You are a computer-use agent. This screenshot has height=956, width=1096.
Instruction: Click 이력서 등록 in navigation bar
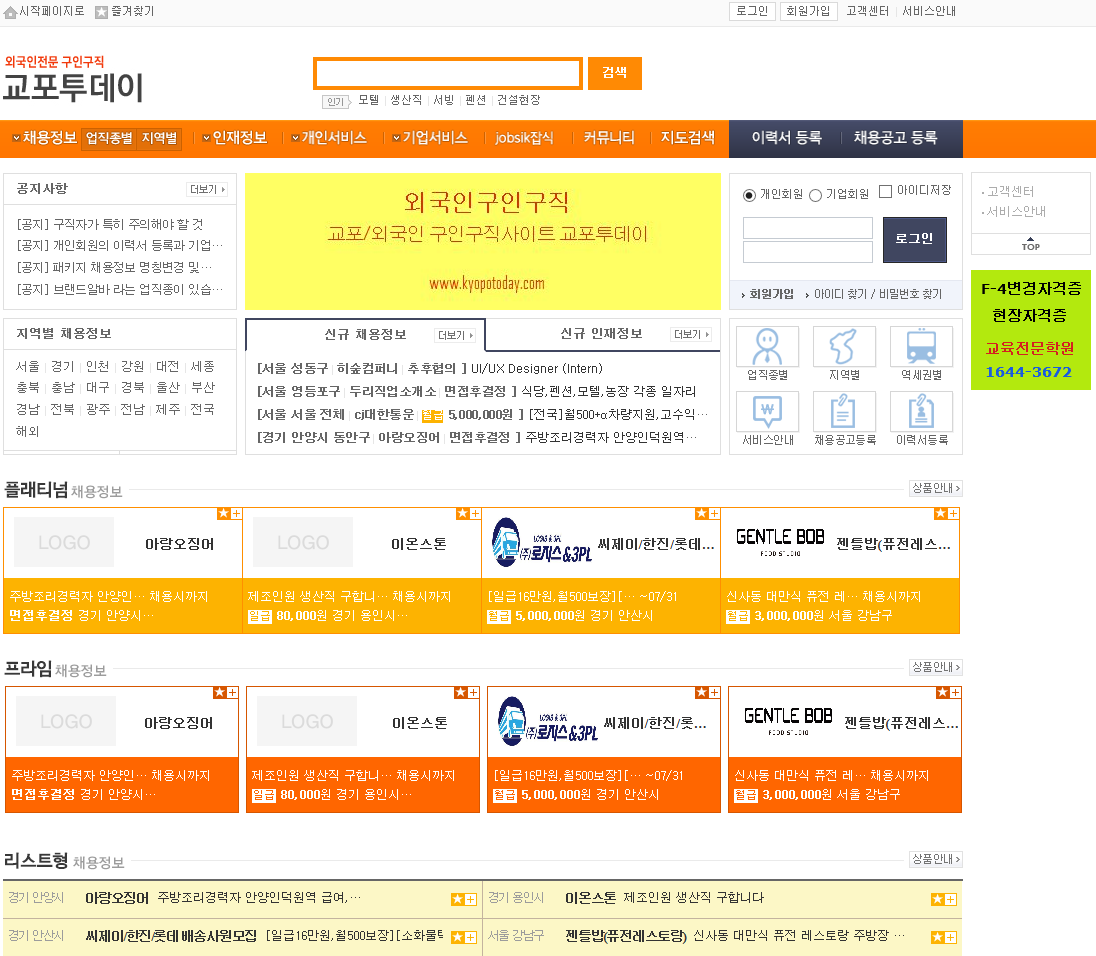click(x=786, y=138)
